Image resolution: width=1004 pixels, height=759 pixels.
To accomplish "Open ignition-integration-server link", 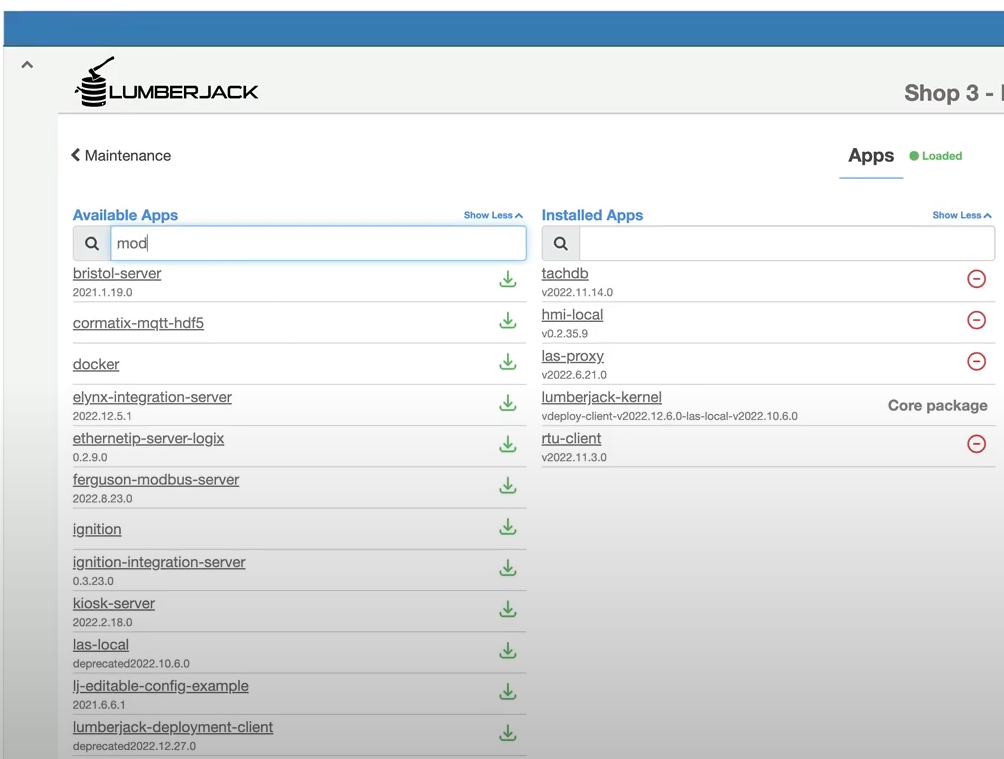I will pos(159,562).
